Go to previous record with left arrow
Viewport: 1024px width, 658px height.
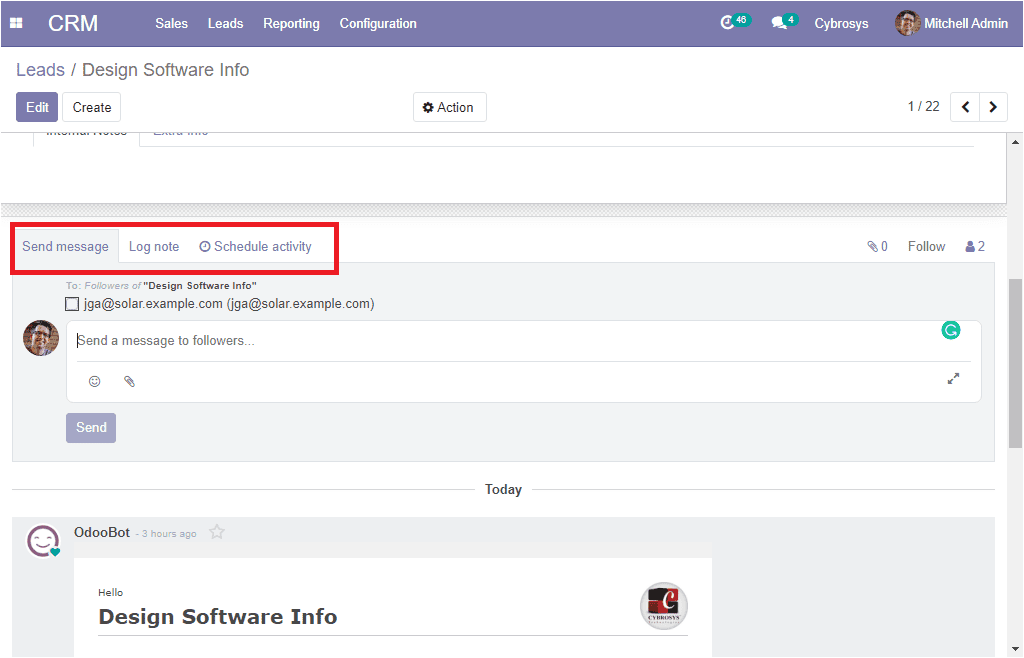(965, 107)
